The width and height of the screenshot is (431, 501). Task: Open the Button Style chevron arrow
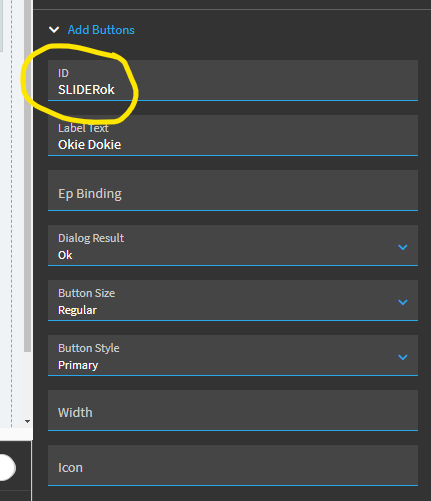tap(403, 357)
